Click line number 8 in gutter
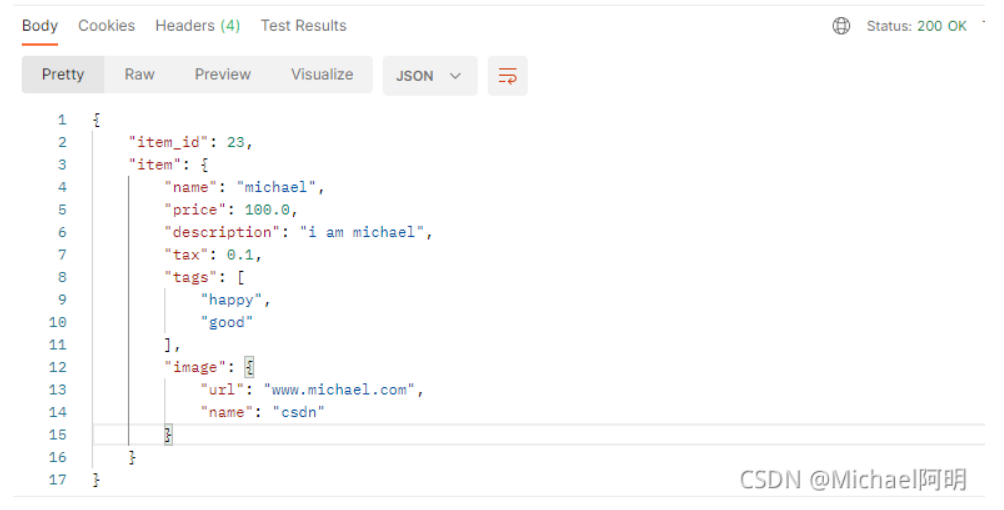The width and height of the screenshot is (1004, 510). (x=62, y=277)
